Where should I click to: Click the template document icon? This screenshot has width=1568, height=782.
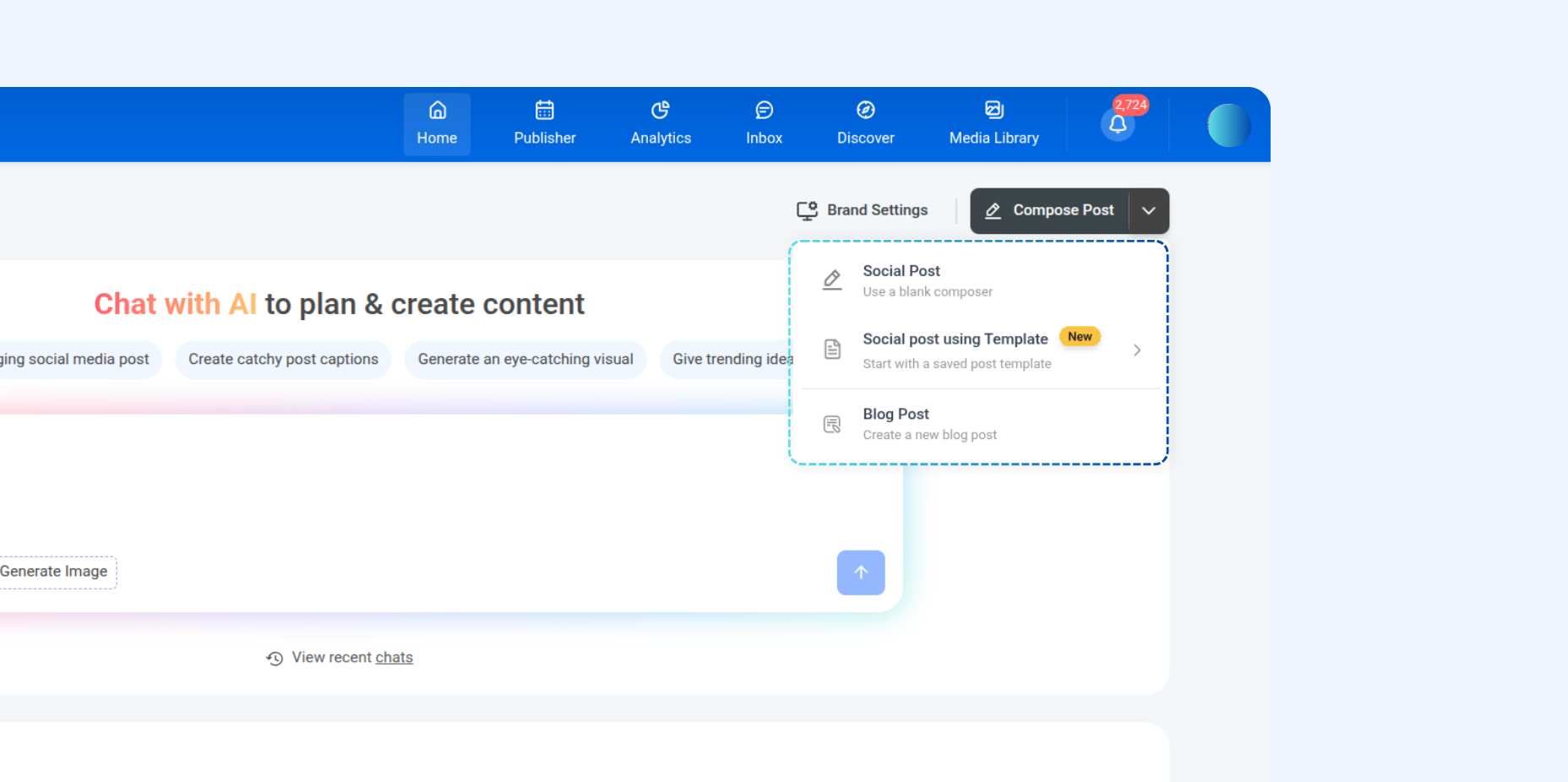pos(832,349)
